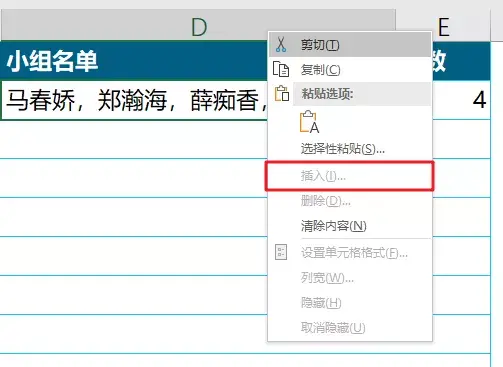Choose the Keep Text Only paste icon
503x367 pixels.
[x=309, y=122]
